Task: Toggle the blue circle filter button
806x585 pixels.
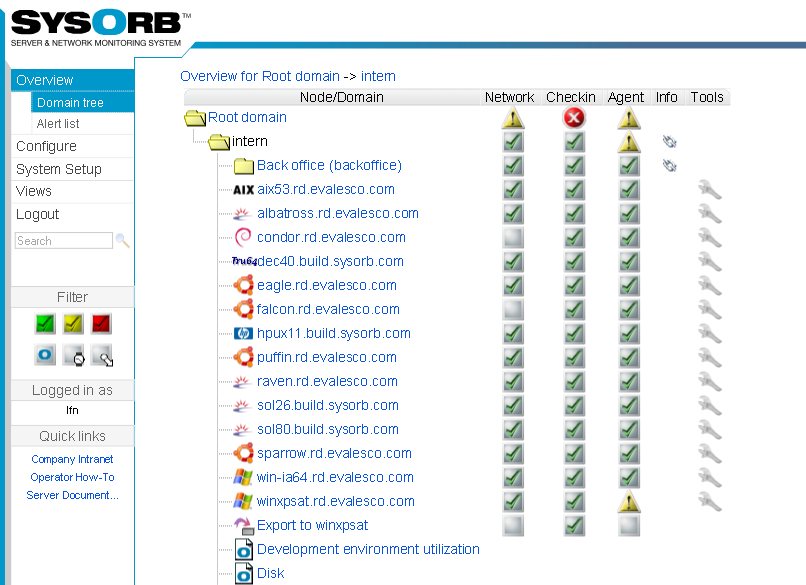Action: (x=45, y=355)
